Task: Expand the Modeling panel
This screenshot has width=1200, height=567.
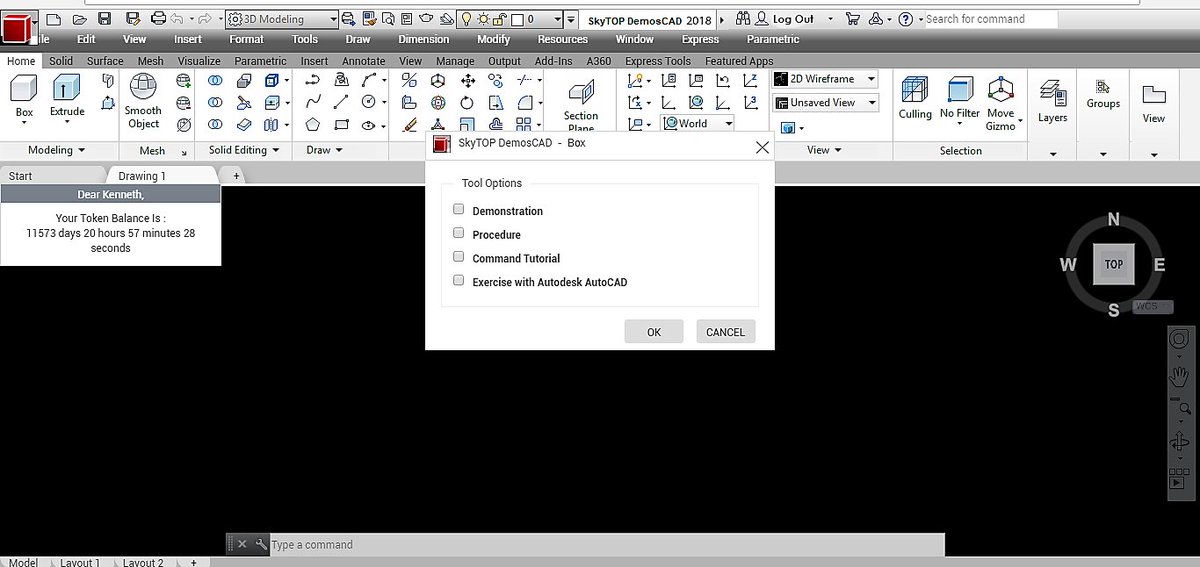Action: tap(55, 150)
